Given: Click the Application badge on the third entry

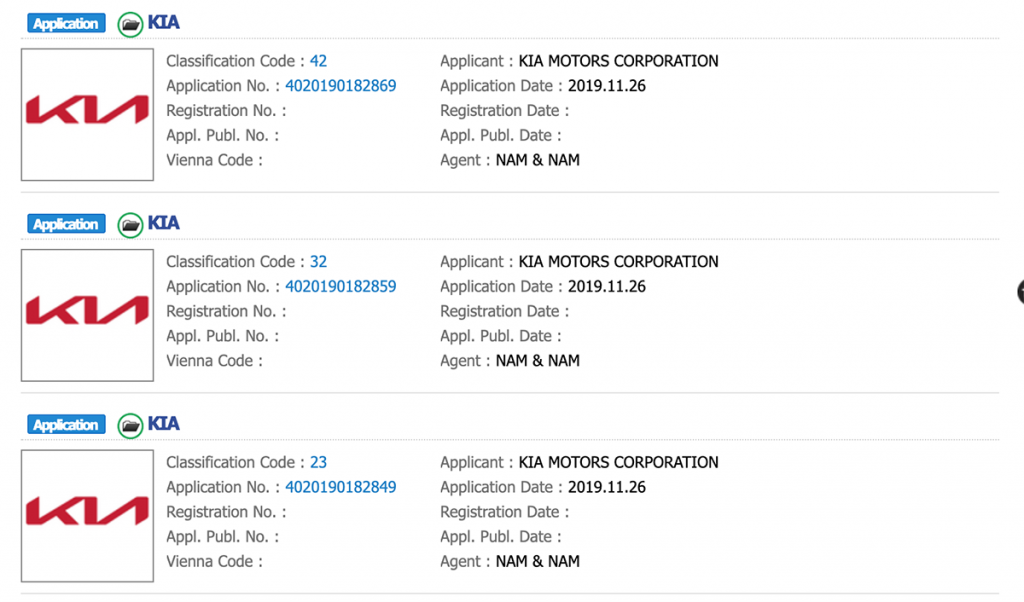Looking at the screenshot, I should click(x=66, y=425).
